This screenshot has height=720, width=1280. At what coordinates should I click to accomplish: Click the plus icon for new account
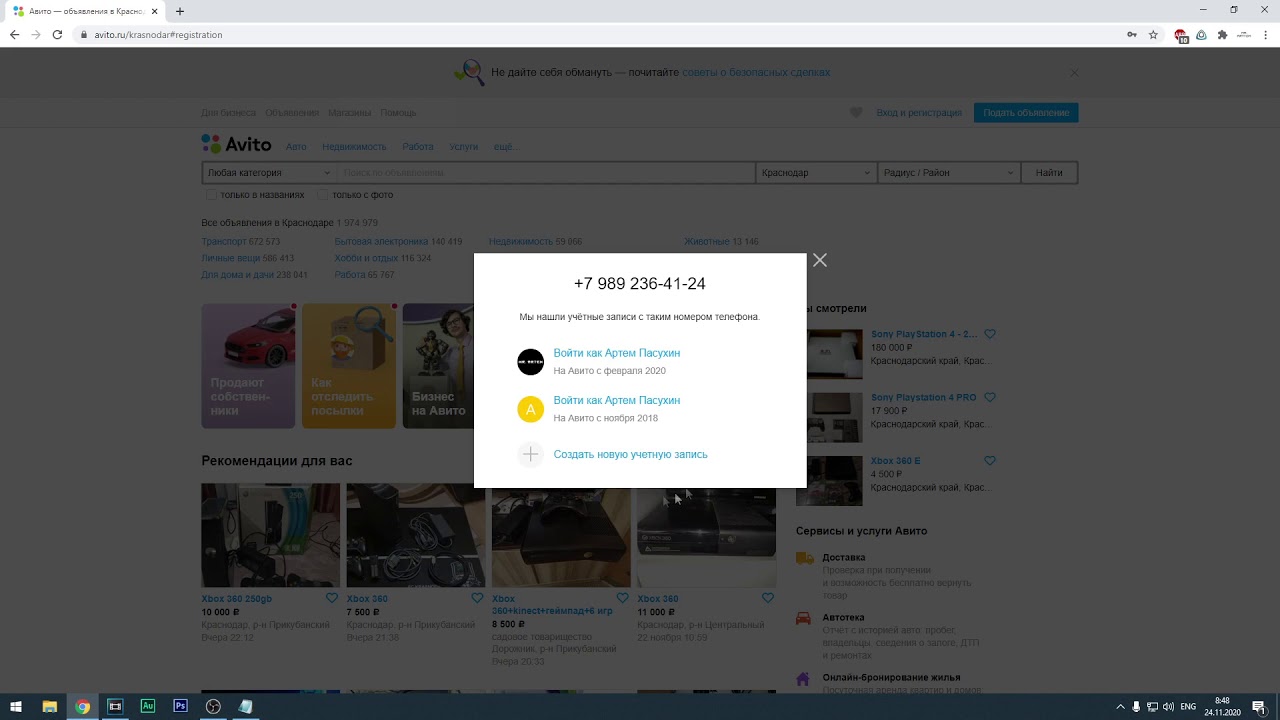click(x=530, y=455)
